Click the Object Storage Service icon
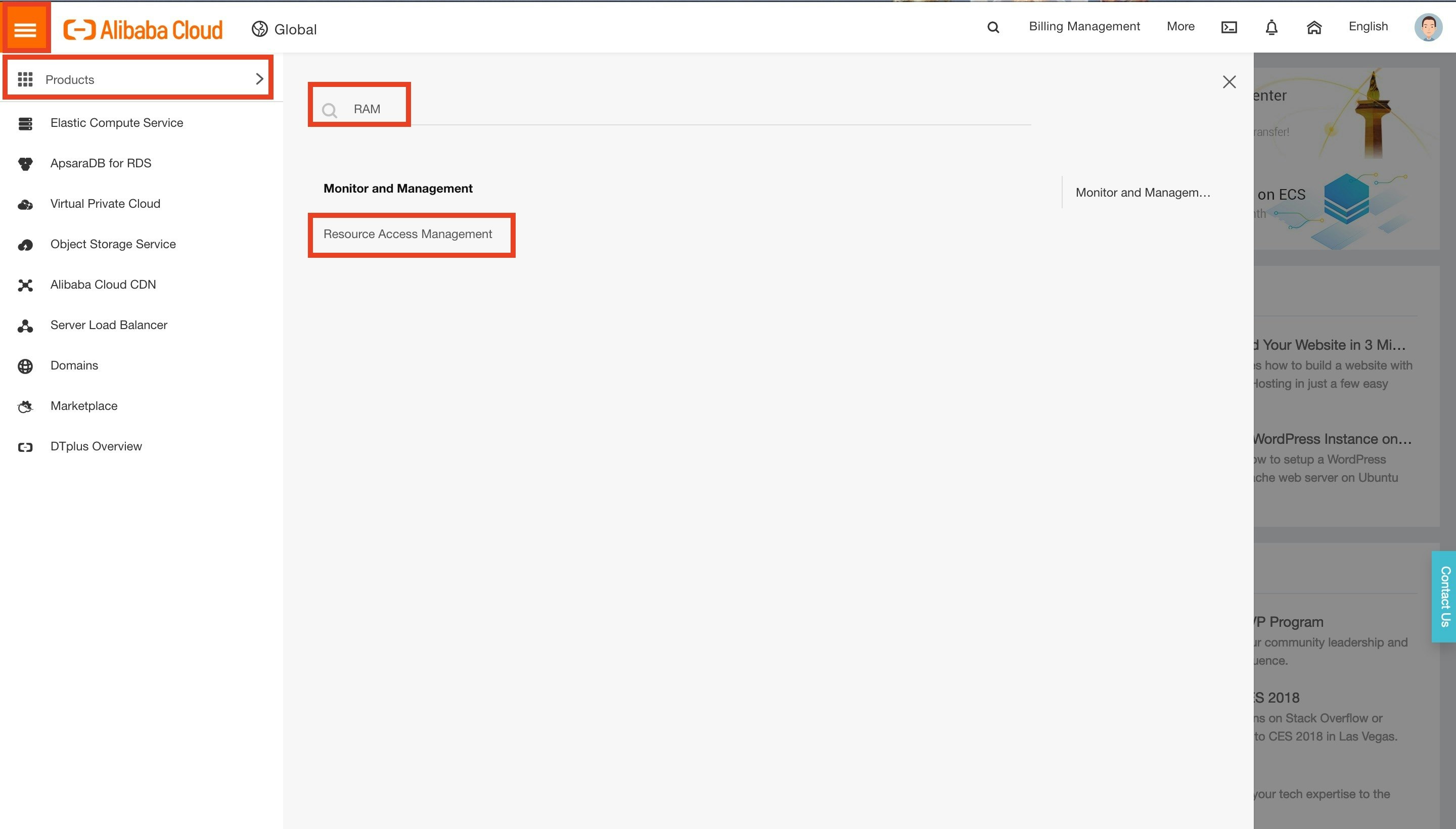This screenshot has width=1456, height=829. (x=25, y=245)
